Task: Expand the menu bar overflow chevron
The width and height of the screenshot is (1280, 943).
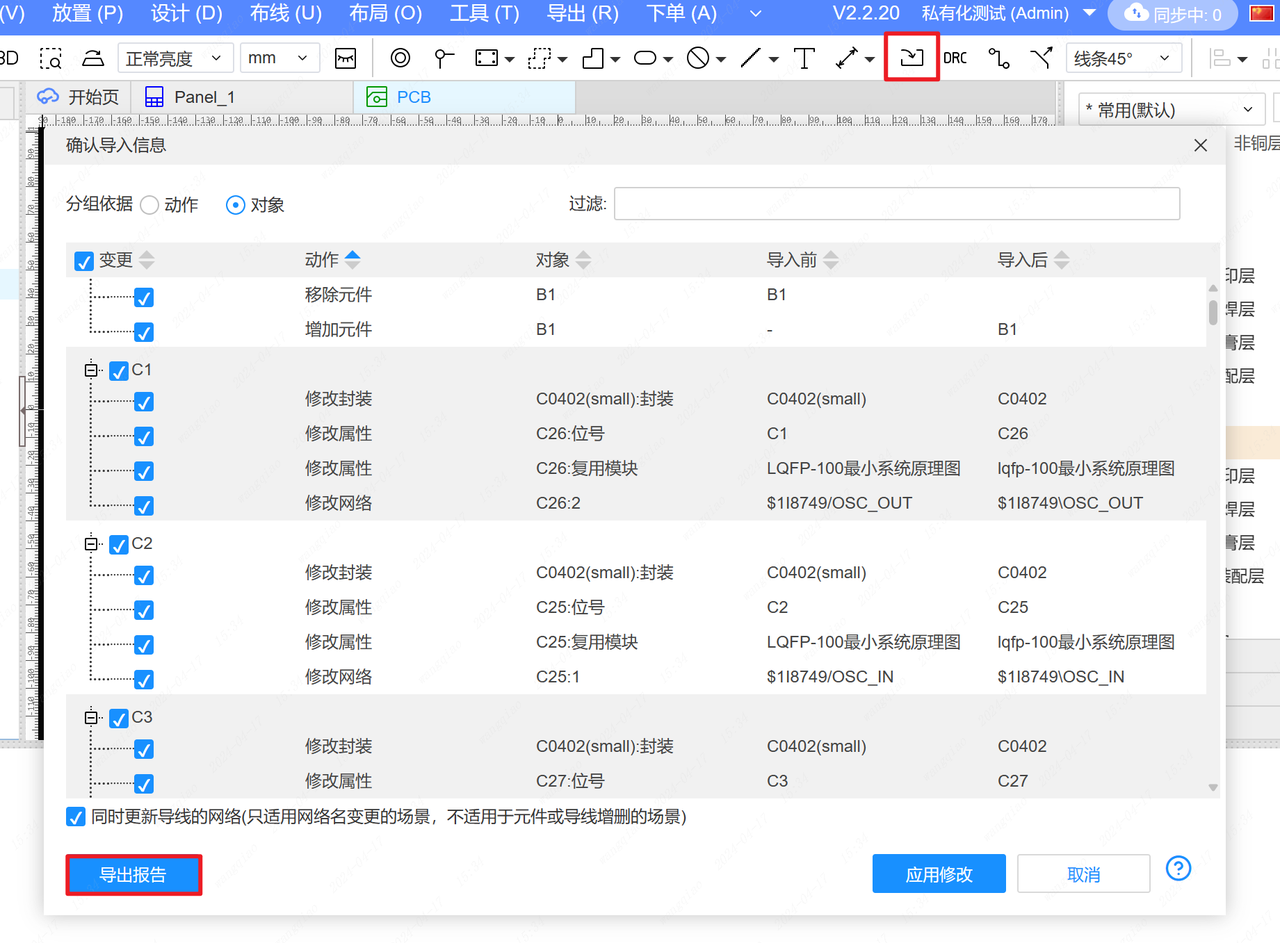Action: click(757, 13)
